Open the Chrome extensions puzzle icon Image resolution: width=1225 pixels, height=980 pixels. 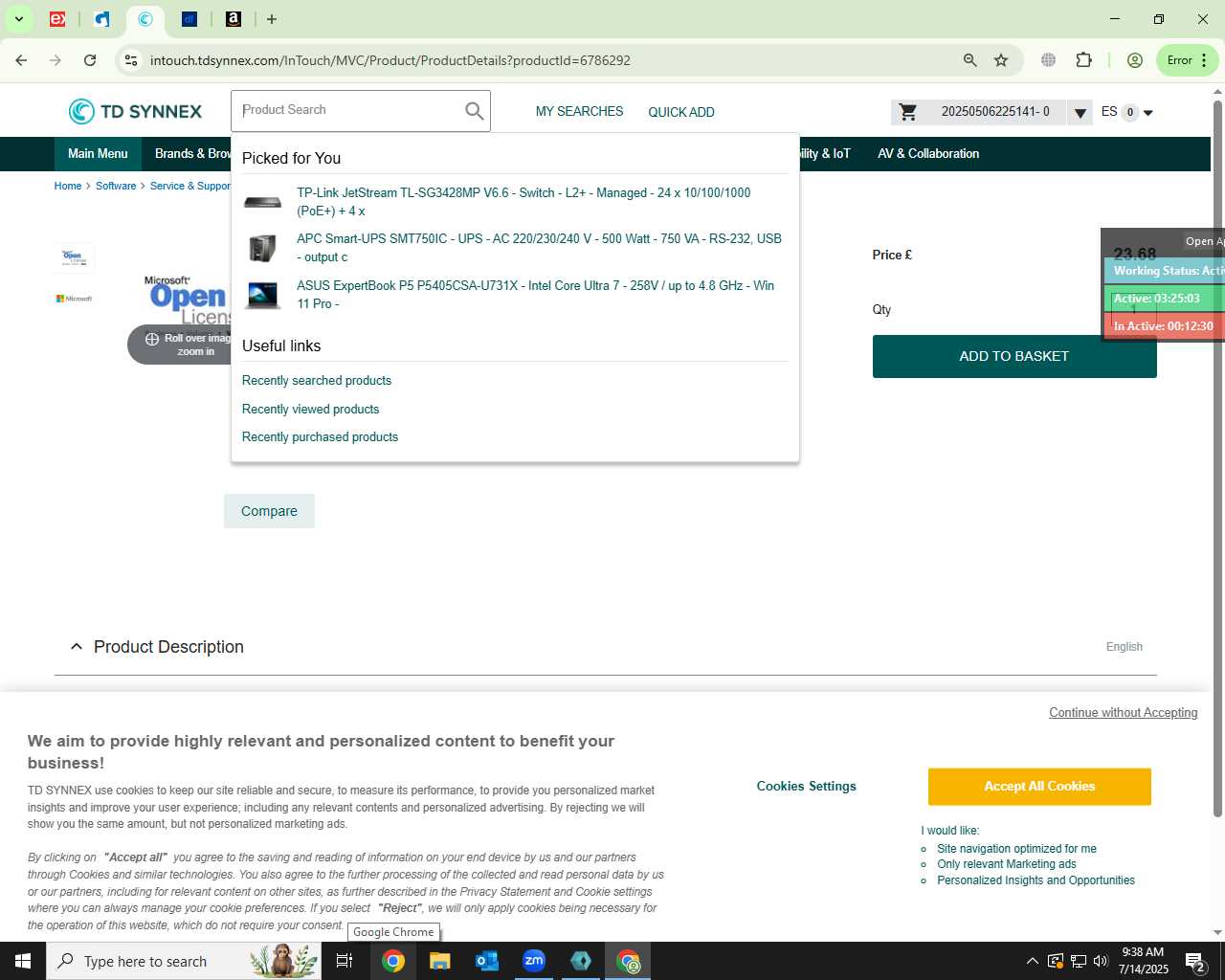tap(1083, 60)
